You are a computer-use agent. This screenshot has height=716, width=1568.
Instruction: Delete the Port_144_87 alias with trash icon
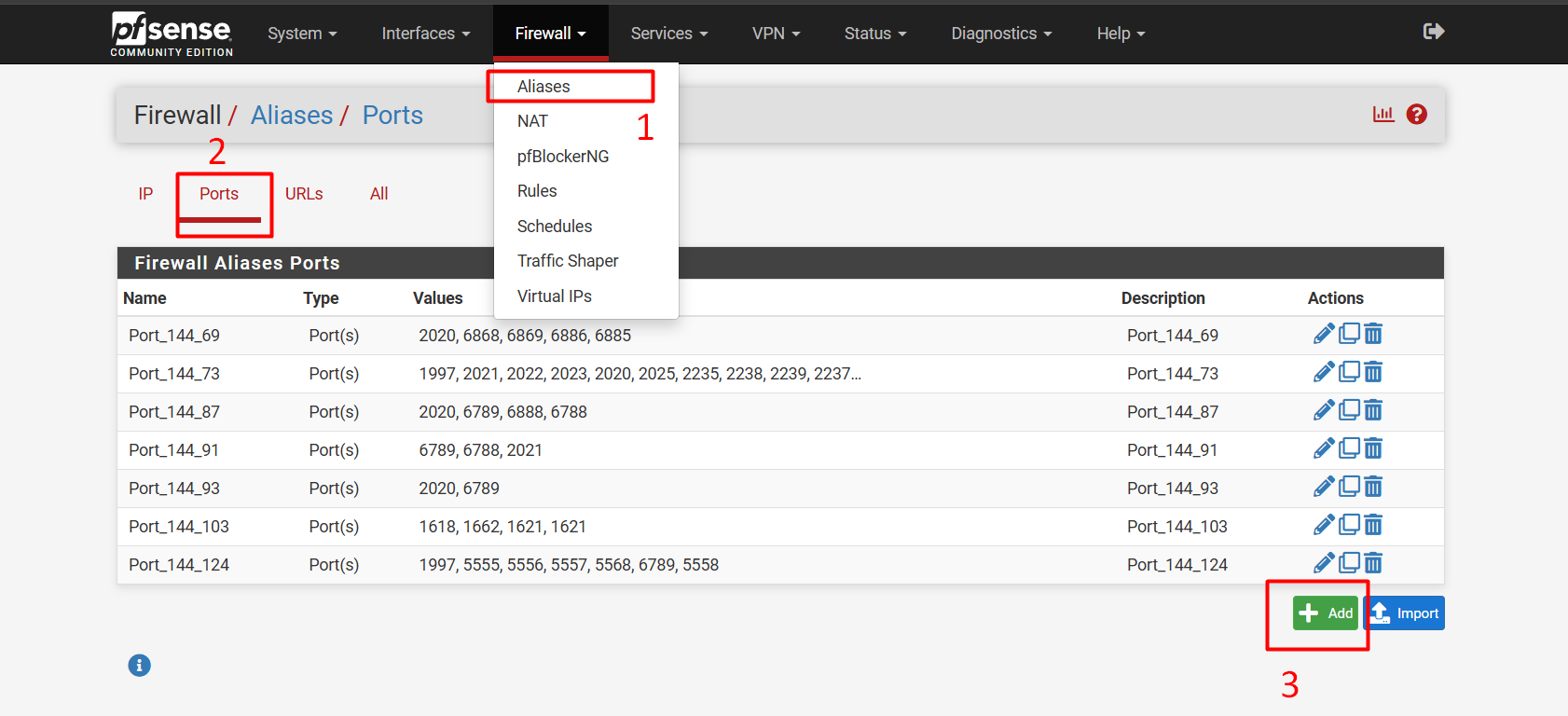pyautogui.click(x=1373, y=411)
